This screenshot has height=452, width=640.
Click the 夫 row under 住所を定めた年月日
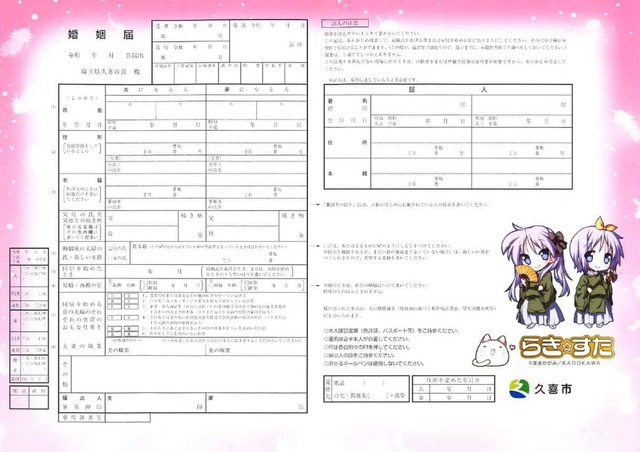pos(453,389)
